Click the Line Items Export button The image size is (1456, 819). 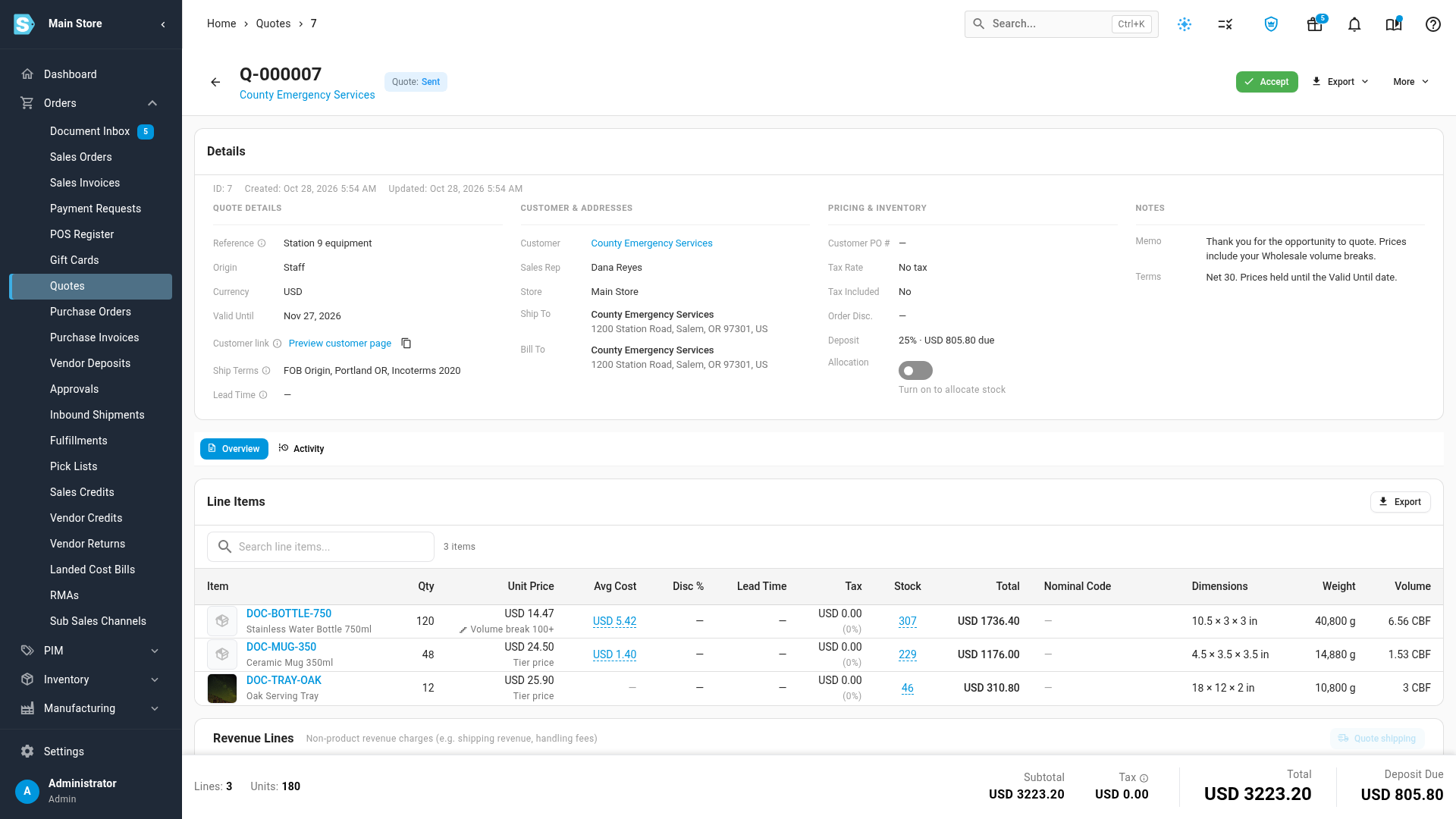point(1400,502)
